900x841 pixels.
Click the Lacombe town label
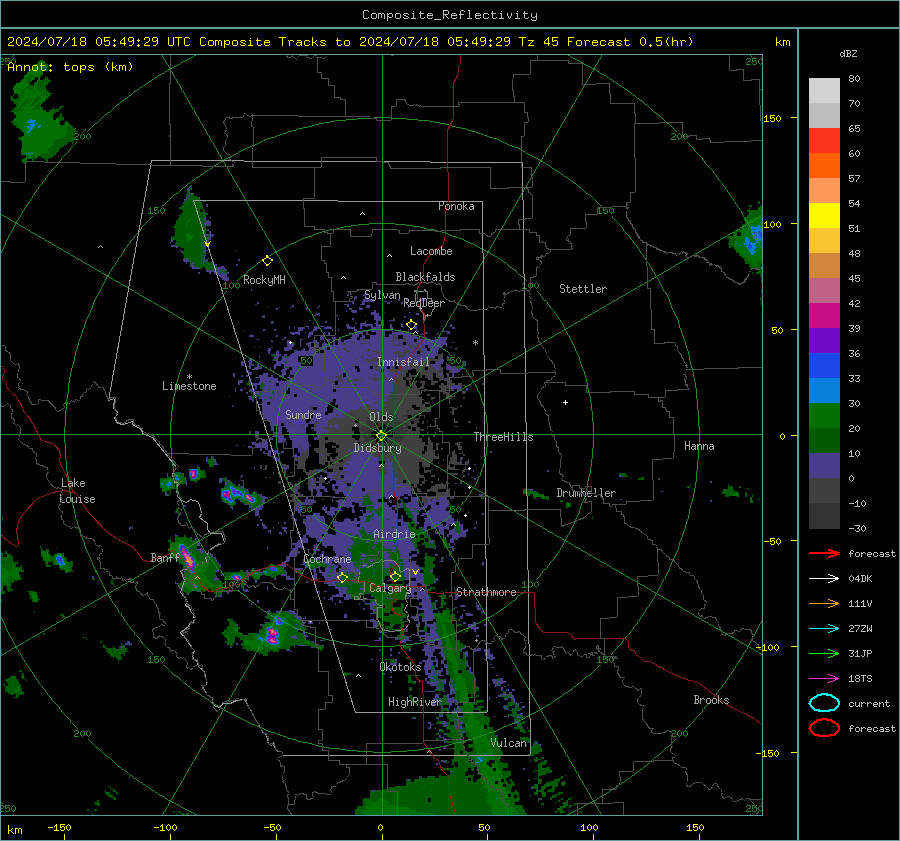(x=431, y=251)
